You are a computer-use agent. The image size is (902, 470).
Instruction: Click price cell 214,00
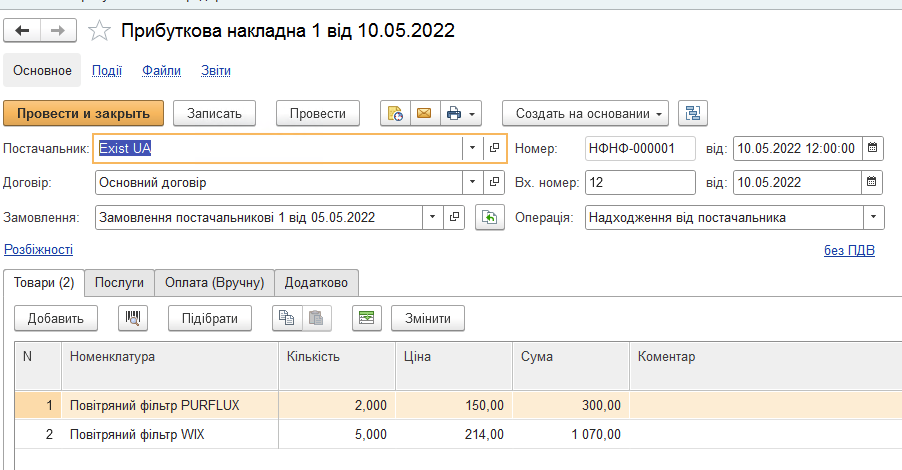click(x=454, y=434)
